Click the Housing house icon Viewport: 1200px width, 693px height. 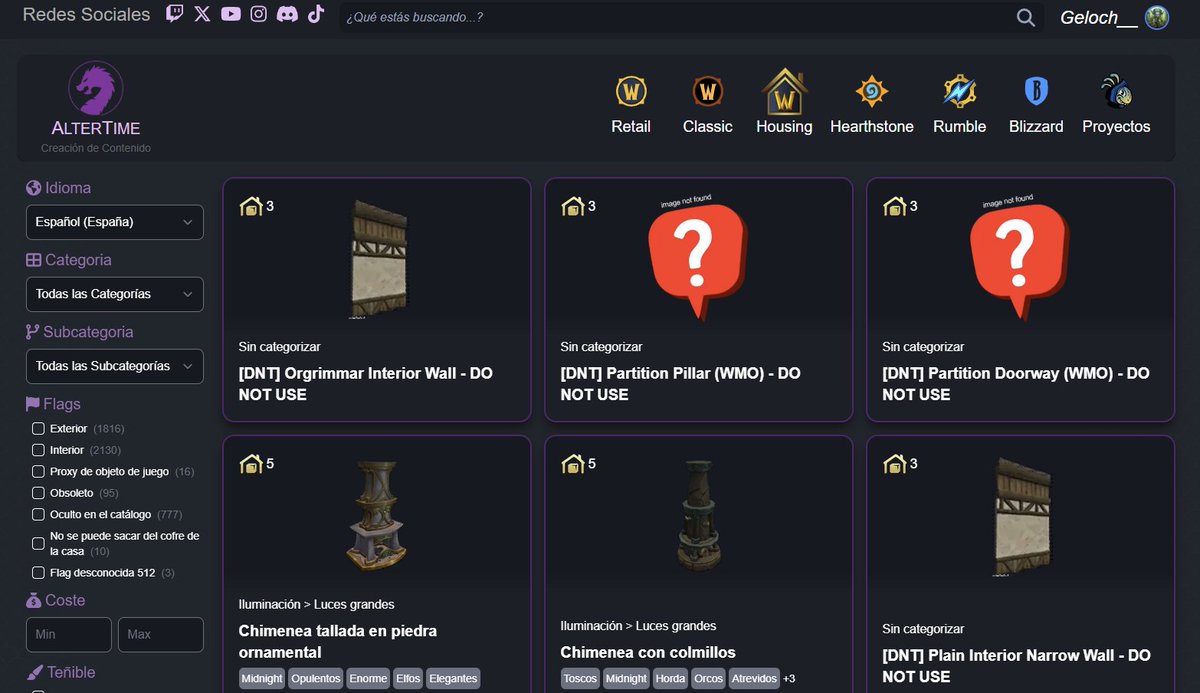(784, 92)
